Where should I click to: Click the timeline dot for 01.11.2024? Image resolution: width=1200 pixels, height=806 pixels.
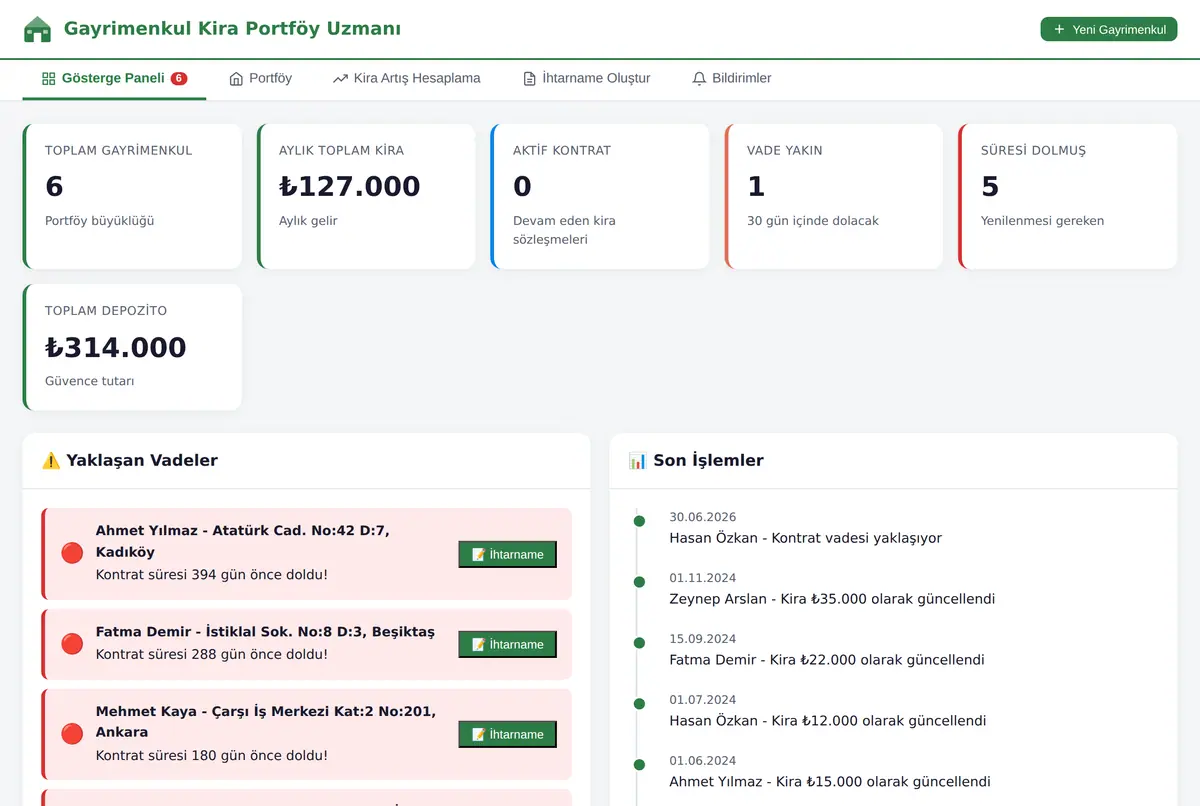pyautogui.click(x=639, y=581)
